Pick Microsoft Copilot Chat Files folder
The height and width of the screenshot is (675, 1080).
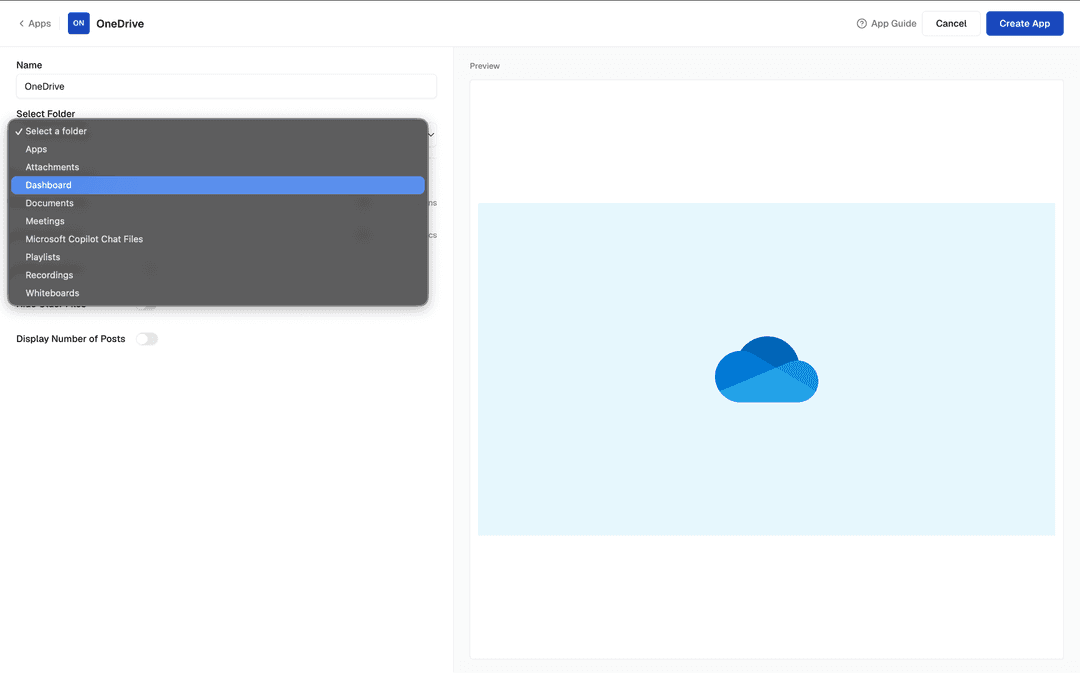[x=218, y=239]
